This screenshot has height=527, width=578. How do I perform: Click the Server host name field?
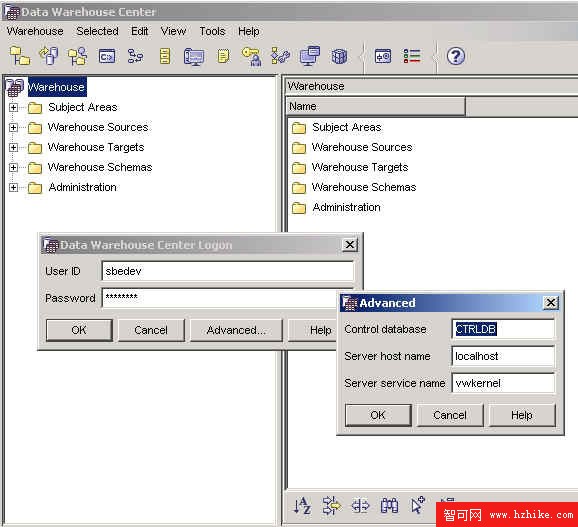tap(503, 356)
